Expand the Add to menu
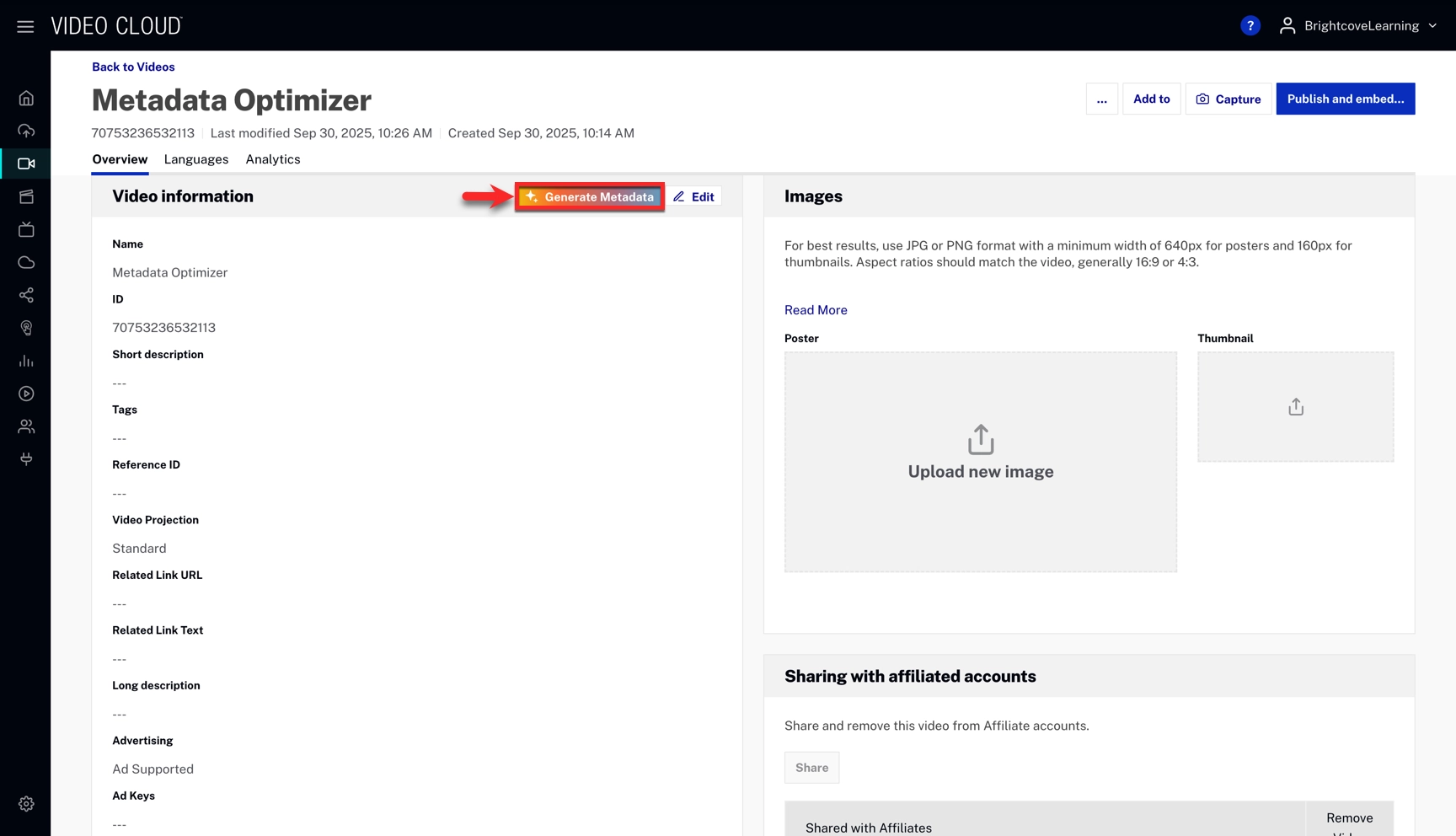The image size is (1456, 836). [1151, 99]
